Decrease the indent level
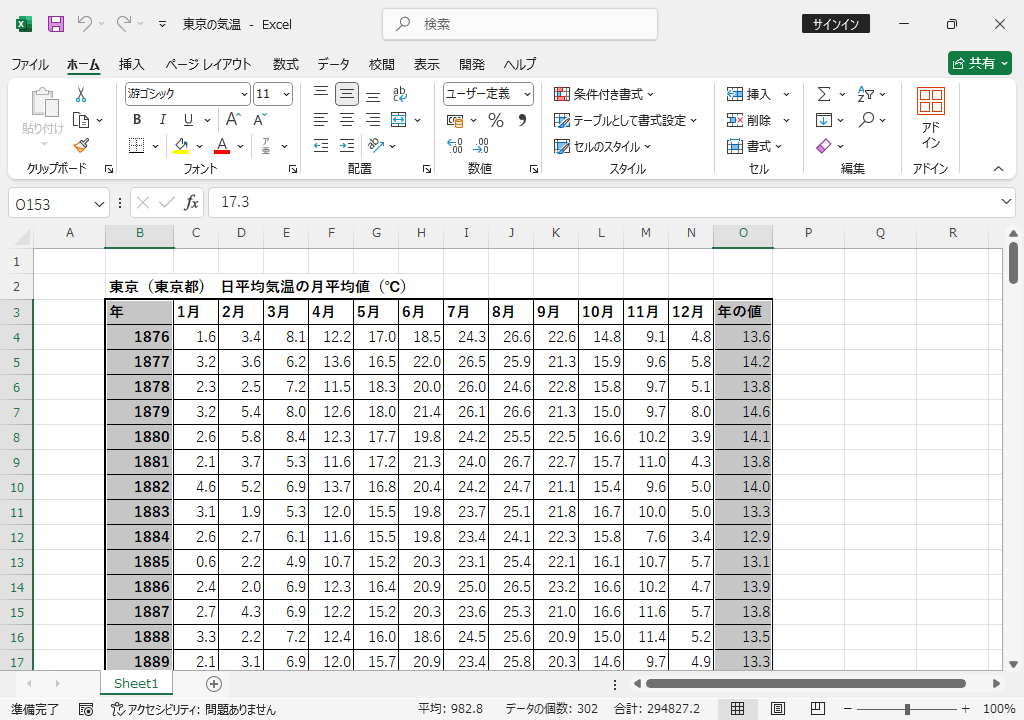This screenshot has height=720, width=1024. pyautogui.click(x=321, y=146)
